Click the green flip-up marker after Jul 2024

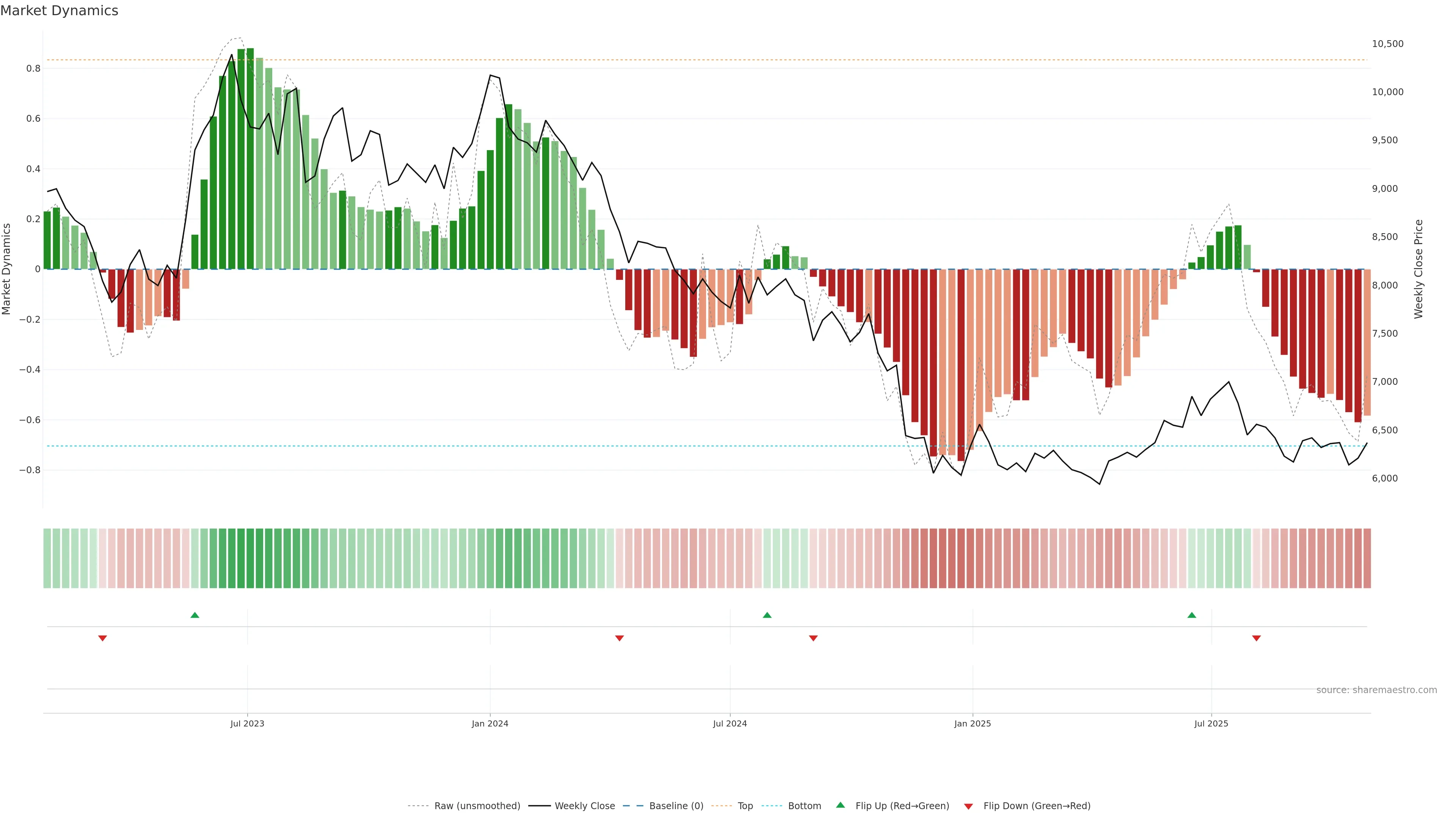[767, 615]
